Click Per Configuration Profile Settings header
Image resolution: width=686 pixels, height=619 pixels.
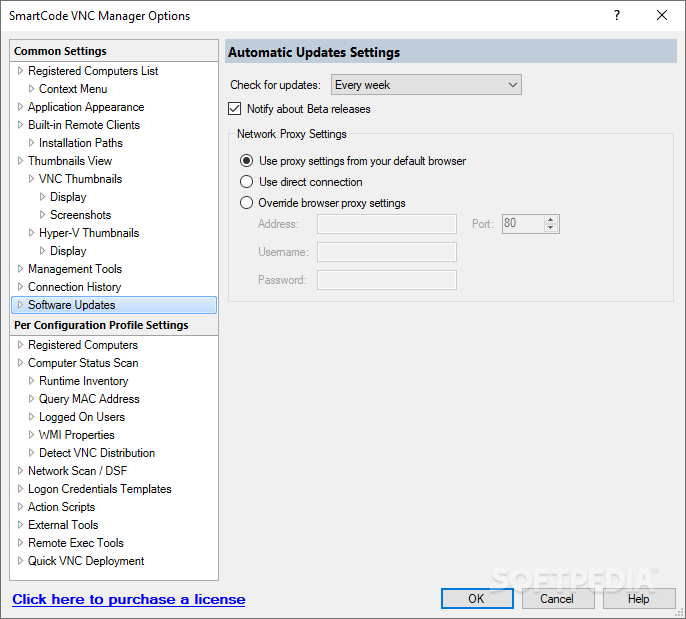[114, 325]
